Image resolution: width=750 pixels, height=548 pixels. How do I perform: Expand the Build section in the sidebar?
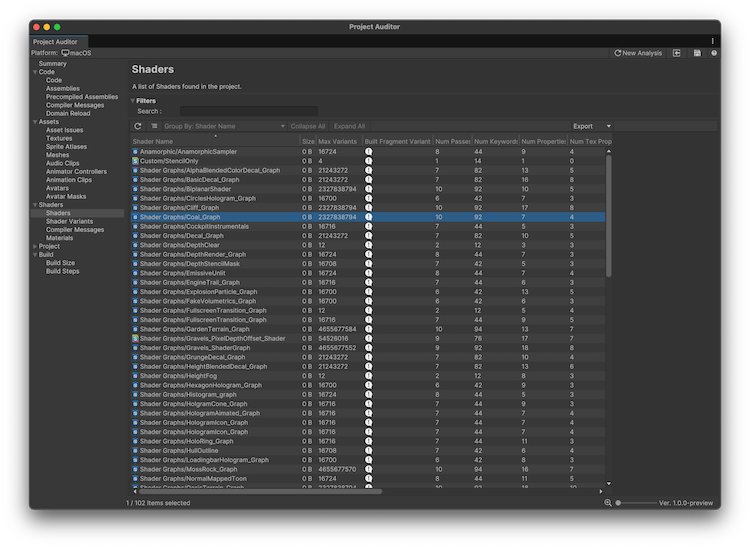[35, 254]
